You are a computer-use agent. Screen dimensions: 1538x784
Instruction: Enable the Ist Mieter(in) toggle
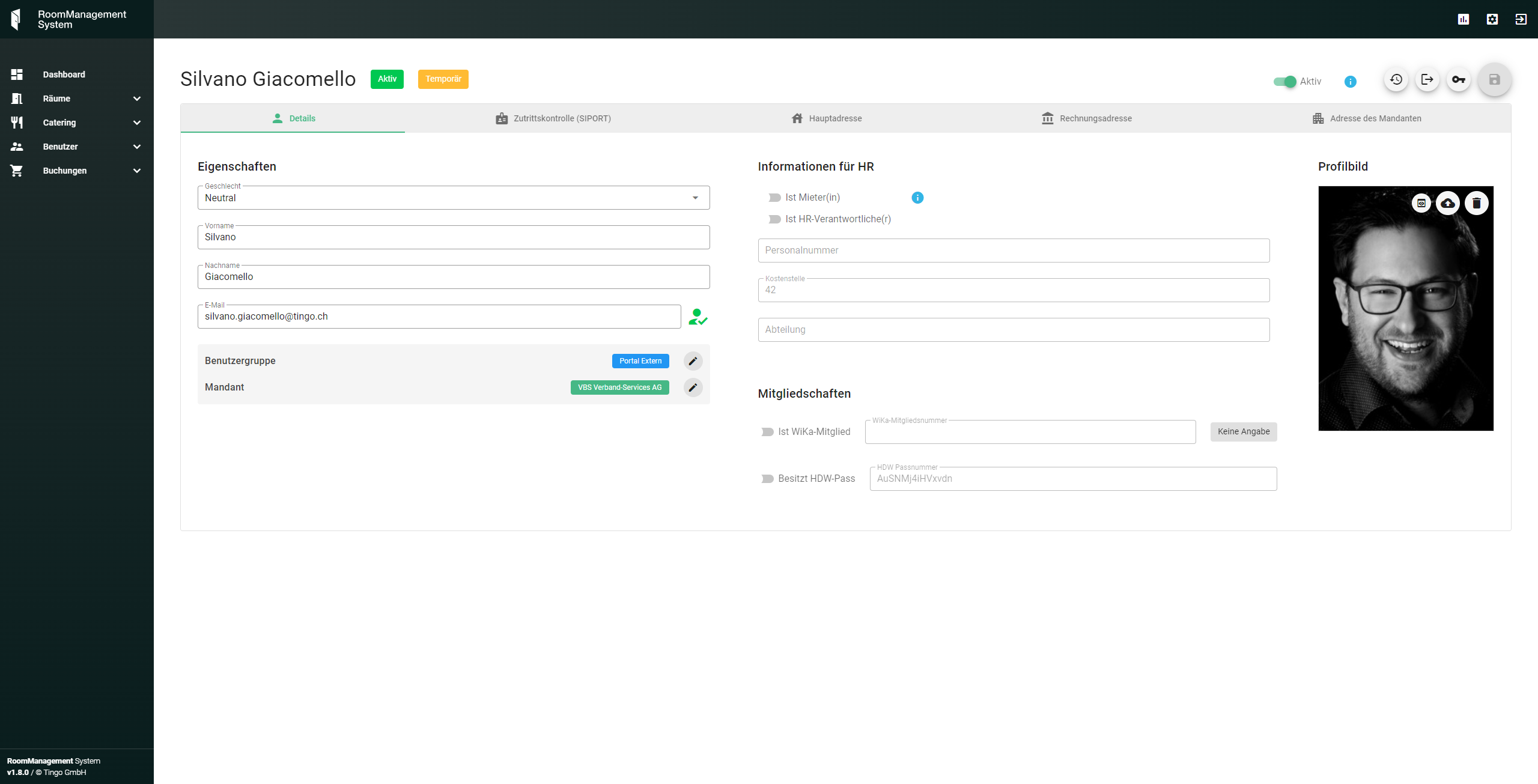pyautogui.click(x=774, y=198)
